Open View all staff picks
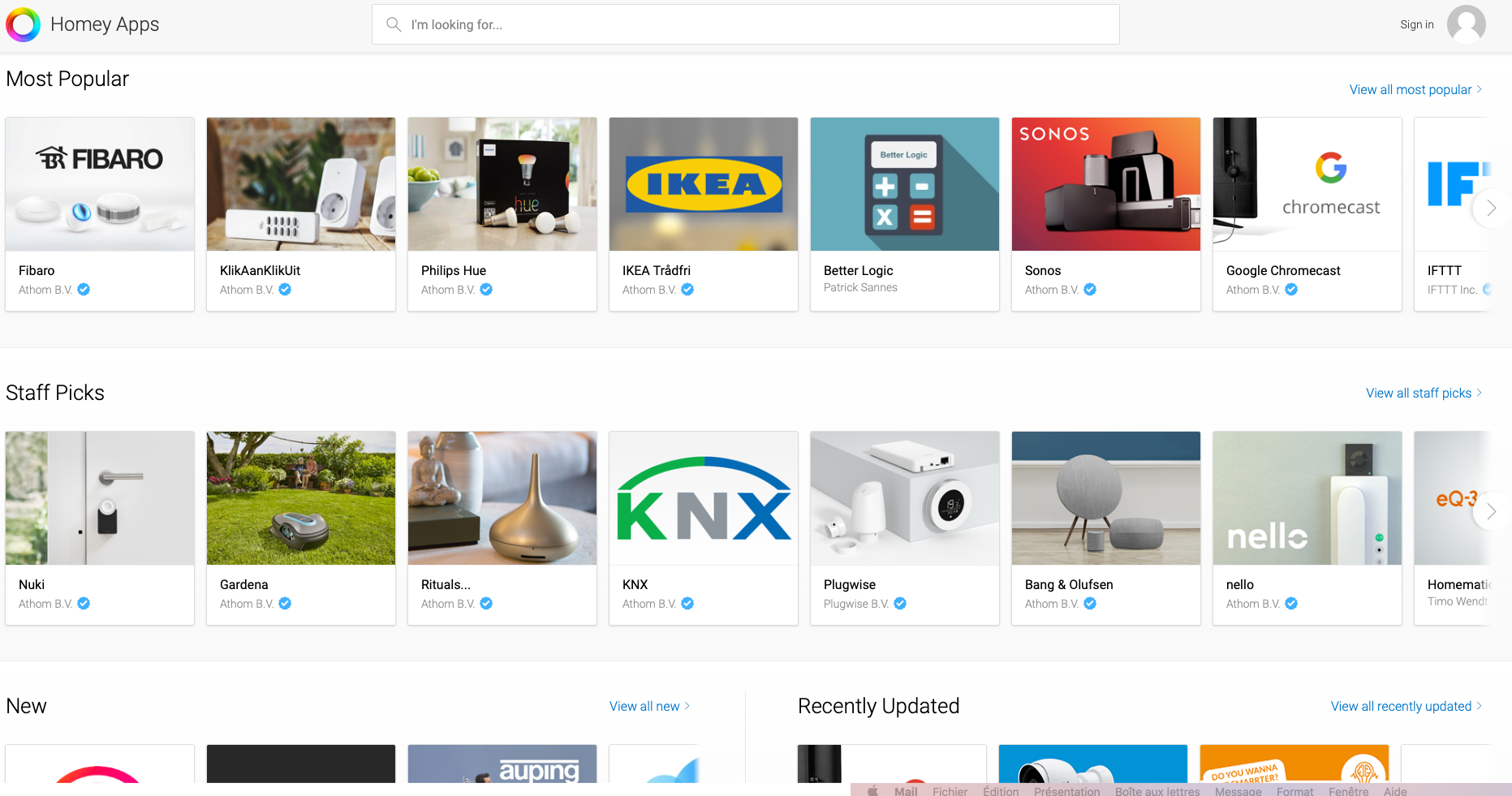Image resolution: width=1512 pixels, height=796 pixels. click(x=1418, y=393)
